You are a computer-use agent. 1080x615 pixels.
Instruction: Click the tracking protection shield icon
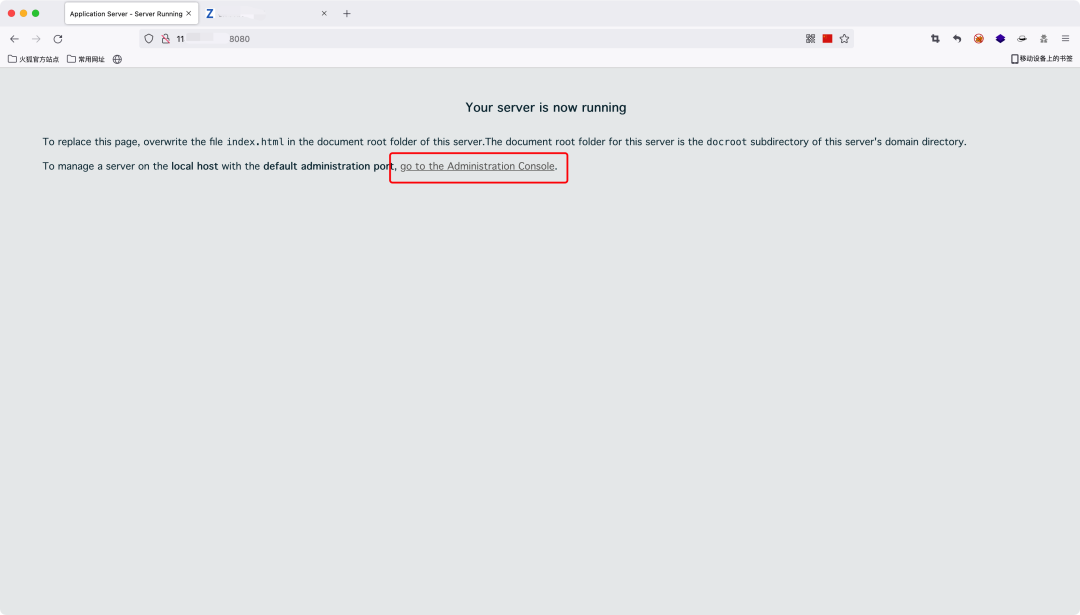(149, 39)
